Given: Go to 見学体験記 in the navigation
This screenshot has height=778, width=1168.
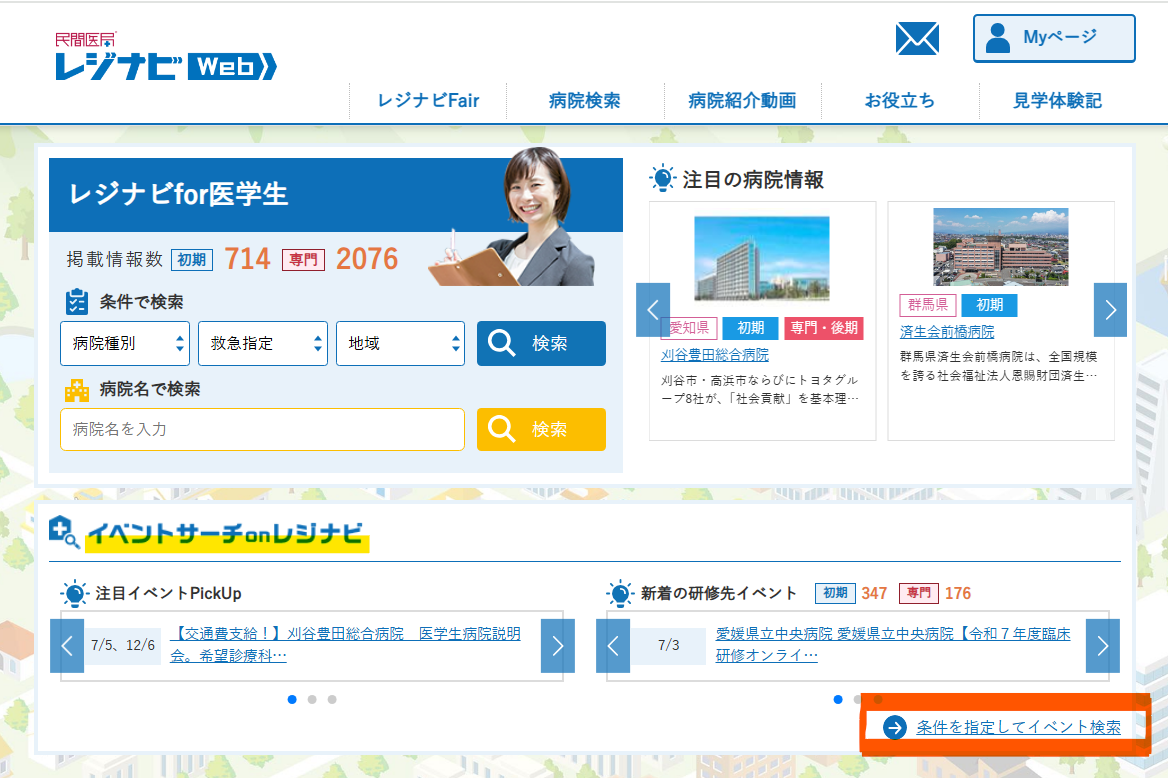Looking at the screenshot, I should (x=1057, y=101).
